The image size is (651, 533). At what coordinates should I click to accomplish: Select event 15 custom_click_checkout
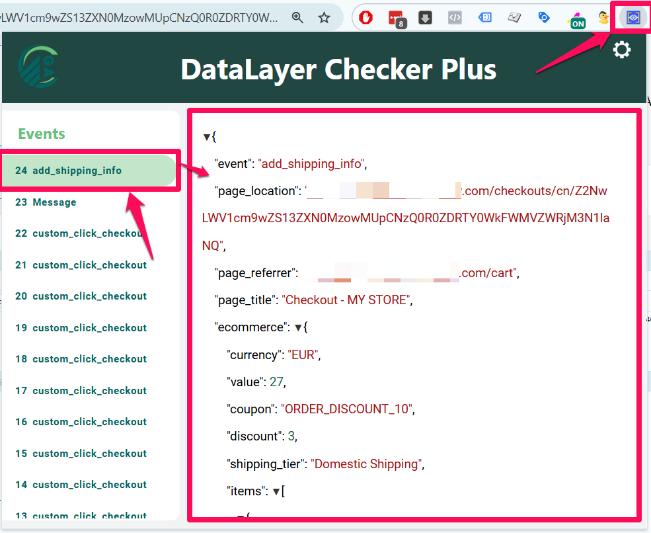[81, 453]
